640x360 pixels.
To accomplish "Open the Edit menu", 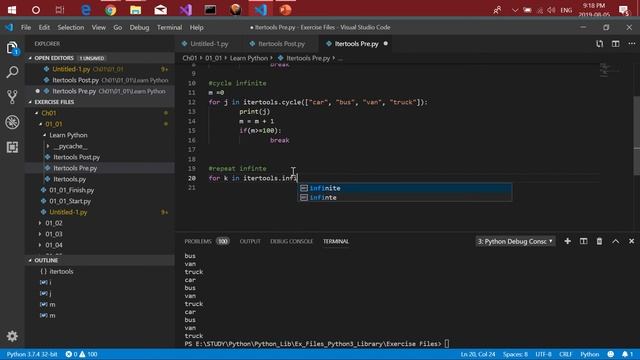I will point(44,27).
